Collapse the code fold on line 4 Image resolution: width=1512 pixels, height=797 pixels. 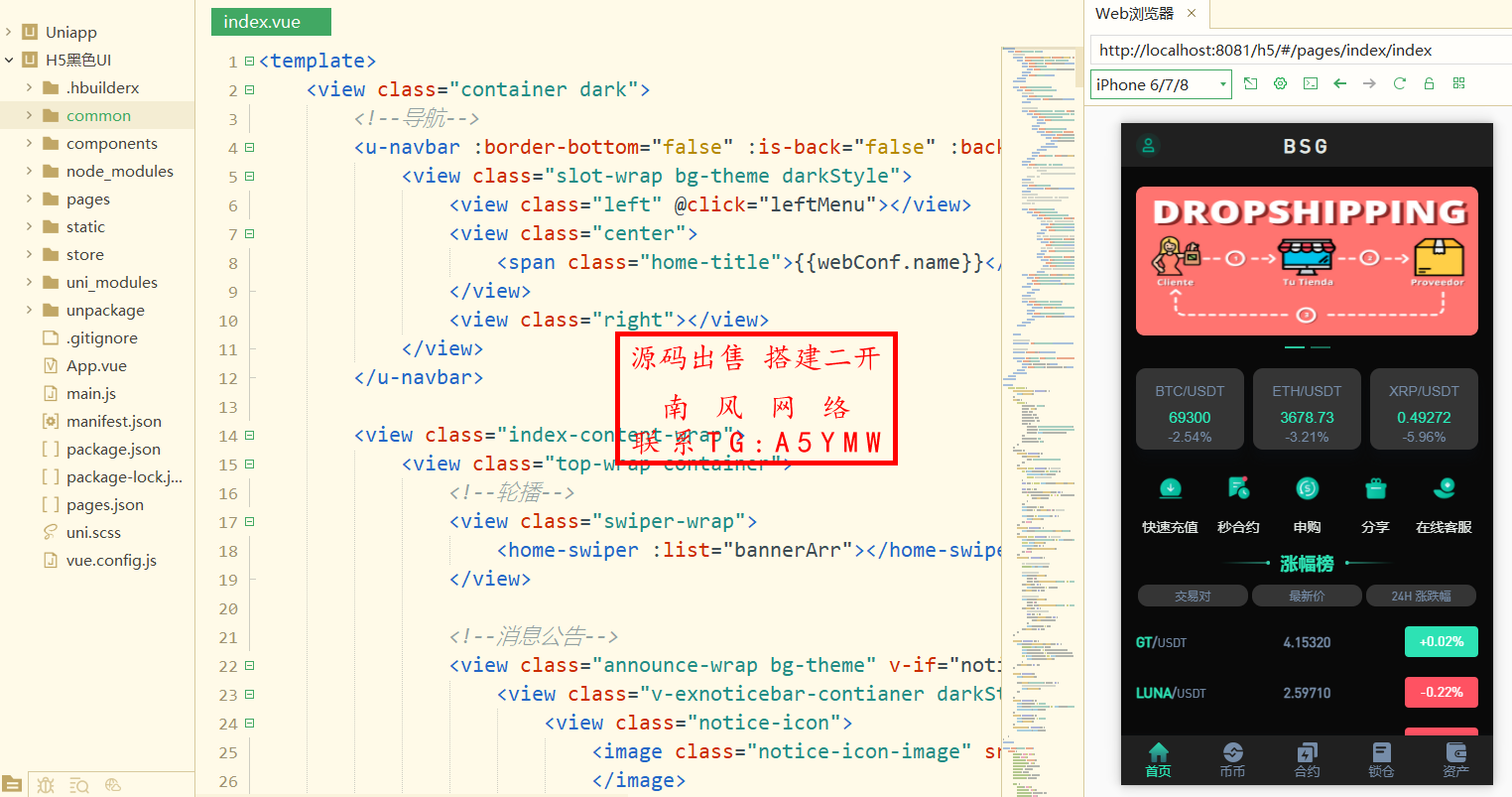point(248,147)
